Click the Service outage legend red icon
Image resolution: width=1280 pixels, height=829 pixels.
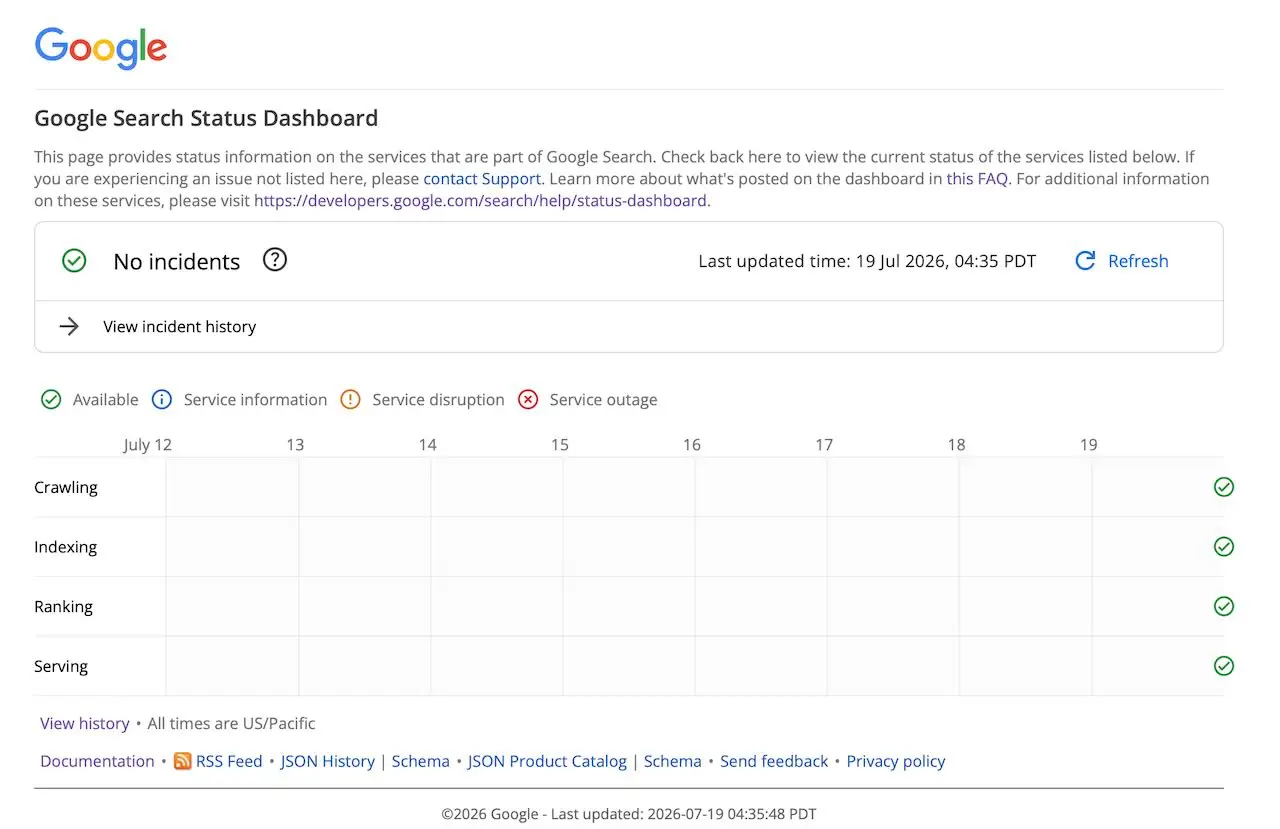(x=528, y=400)
